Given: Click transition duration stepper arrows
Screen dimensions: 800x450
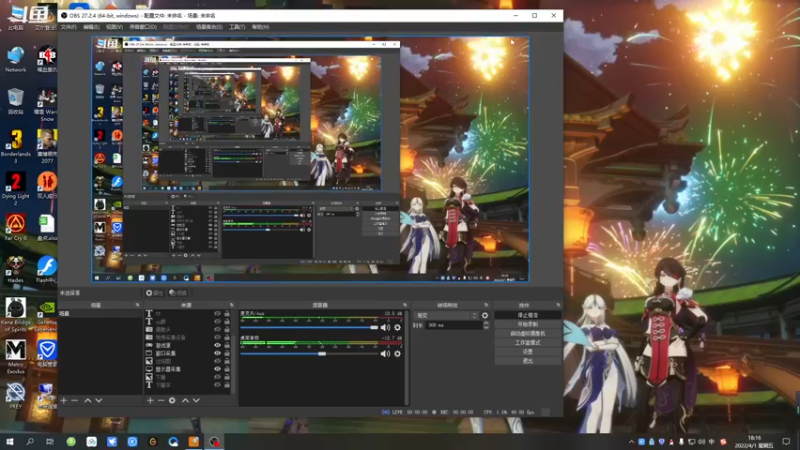Looking at the screenshot, I should coord(486,325).
